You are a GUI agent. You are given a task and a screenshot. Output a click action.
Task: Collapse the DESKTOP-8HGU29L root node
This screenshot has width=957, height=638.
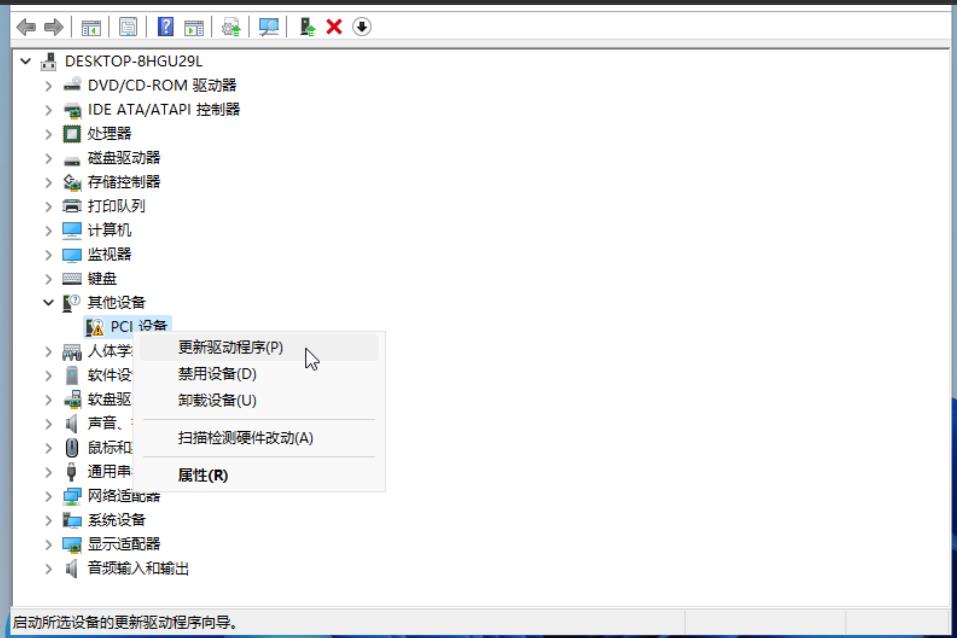[x=26, y=61]
